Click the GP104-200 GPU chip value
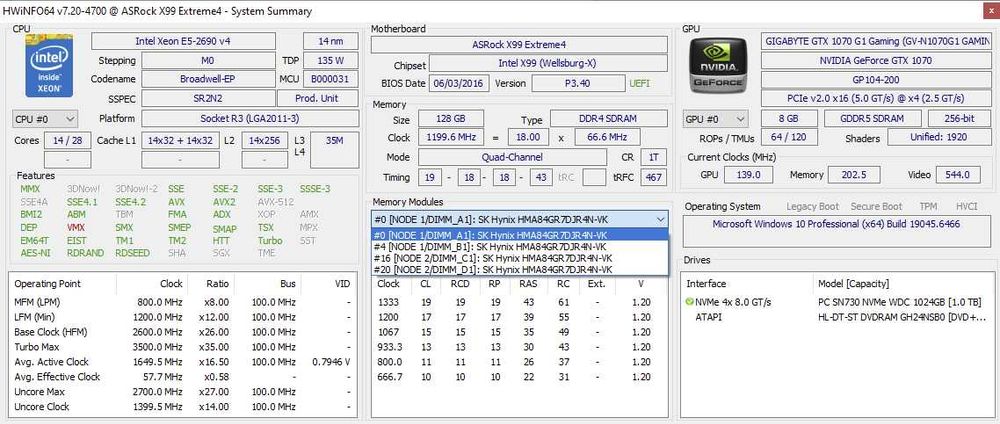This screenshot has width=1000, height=424. click(x=876, y=80)
